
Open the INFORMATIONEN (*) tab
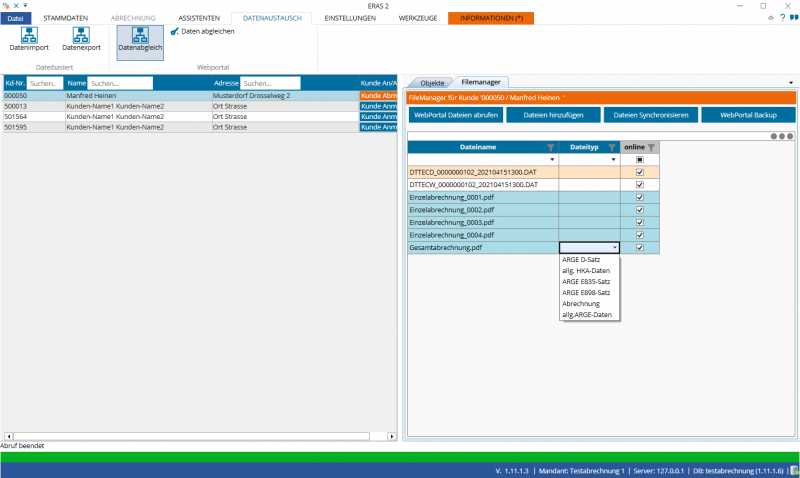(x=491, y=18)
